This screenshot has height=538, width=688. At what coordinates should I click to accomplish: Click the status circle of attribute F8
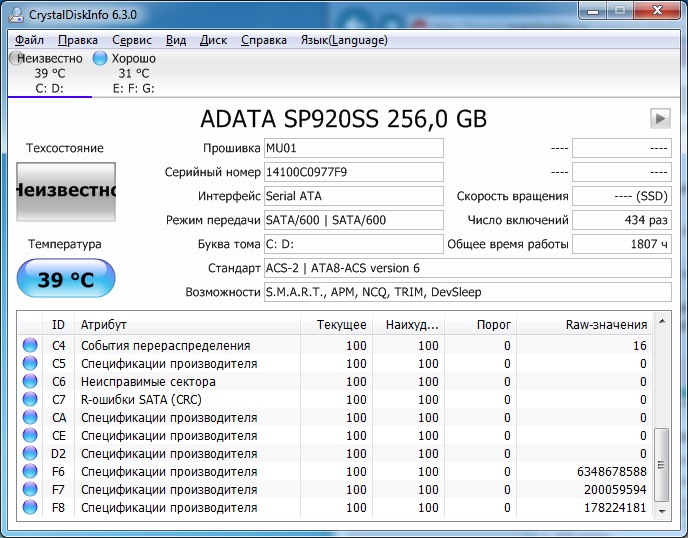30,507
